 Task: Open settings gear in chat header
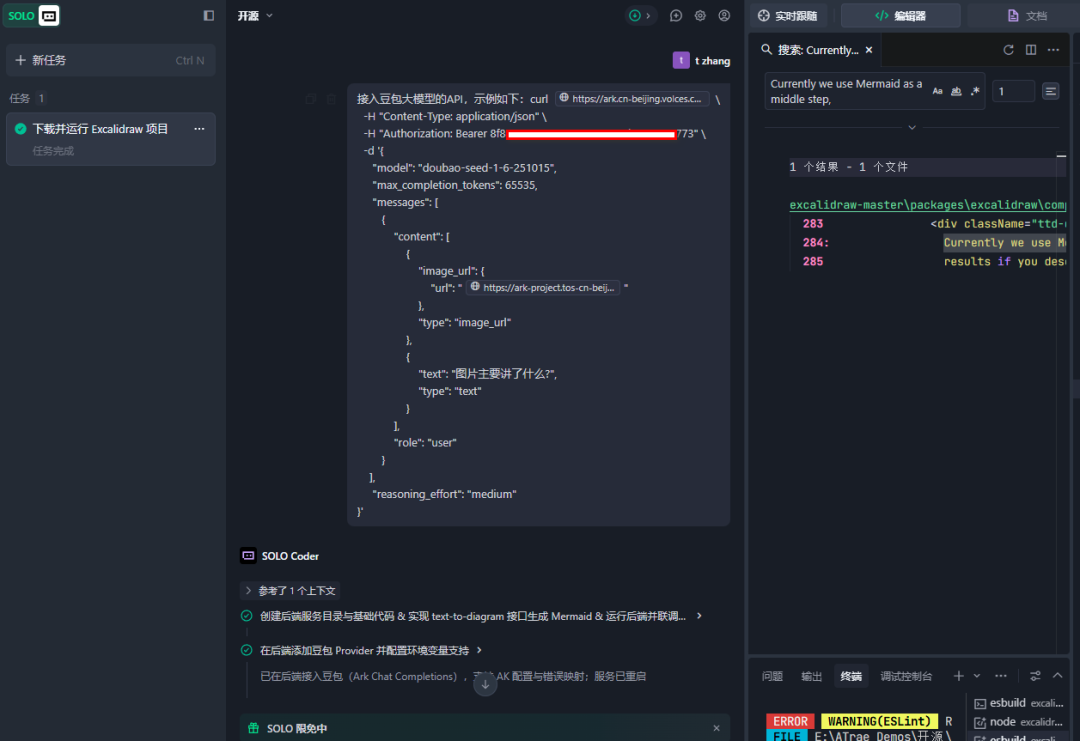(x=700, y=15)
